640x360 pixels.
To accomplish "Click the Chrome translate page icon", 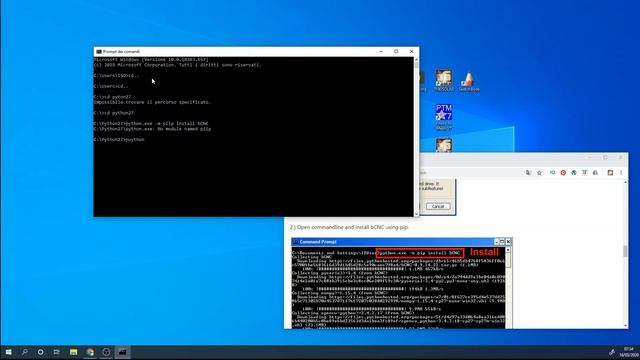I will coord(528,173).
